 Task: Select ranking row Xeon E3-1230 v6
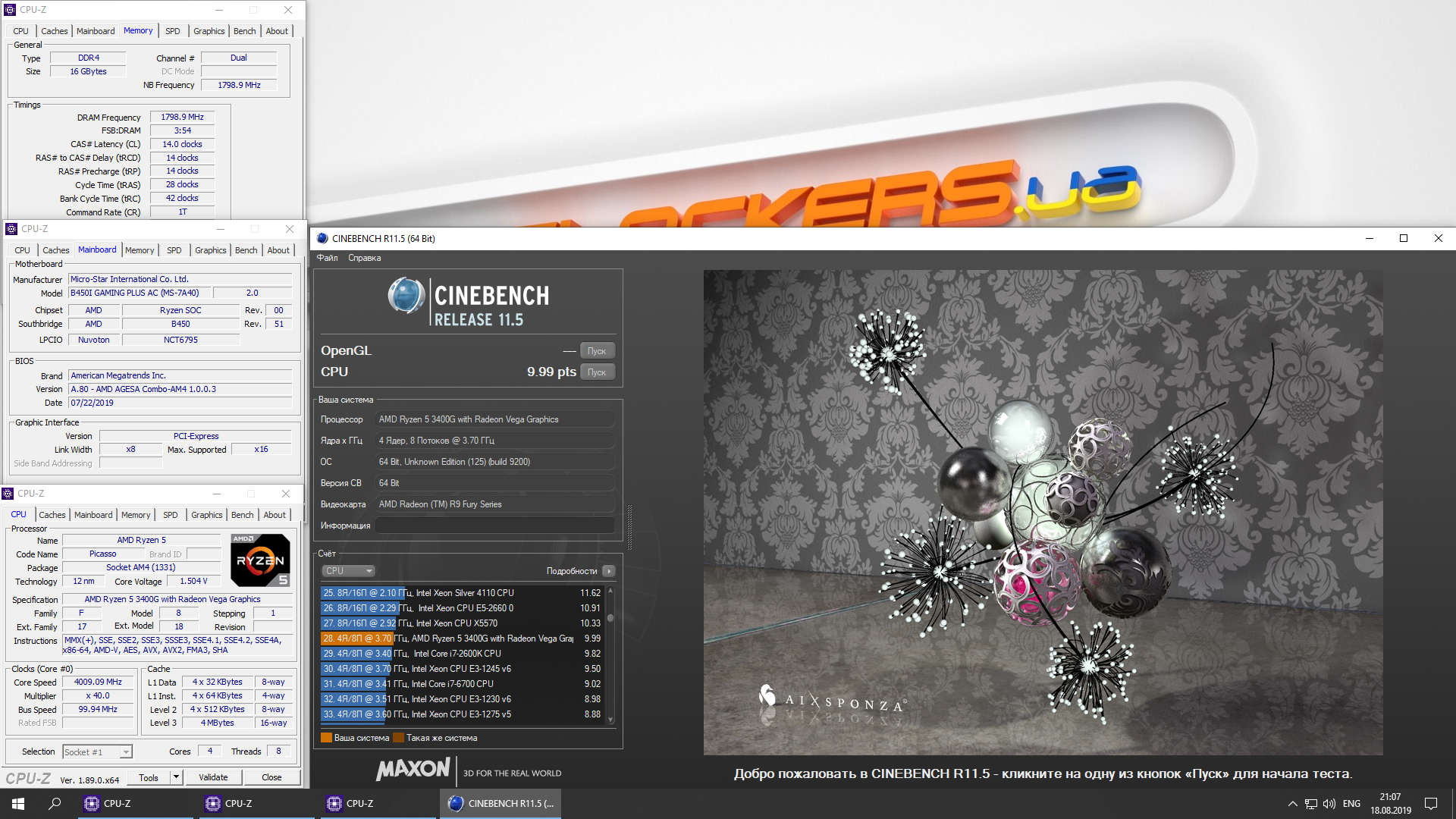[x=462, y=699]
